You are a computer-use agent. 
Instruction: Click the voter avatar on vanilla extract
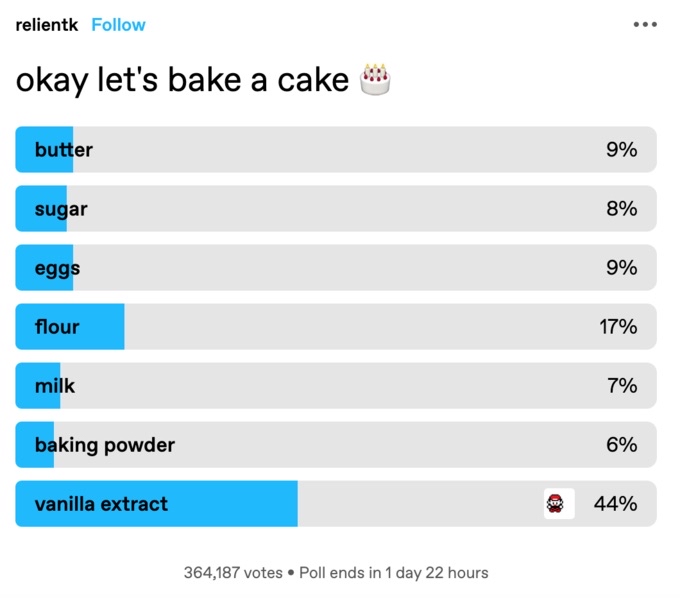559,503
